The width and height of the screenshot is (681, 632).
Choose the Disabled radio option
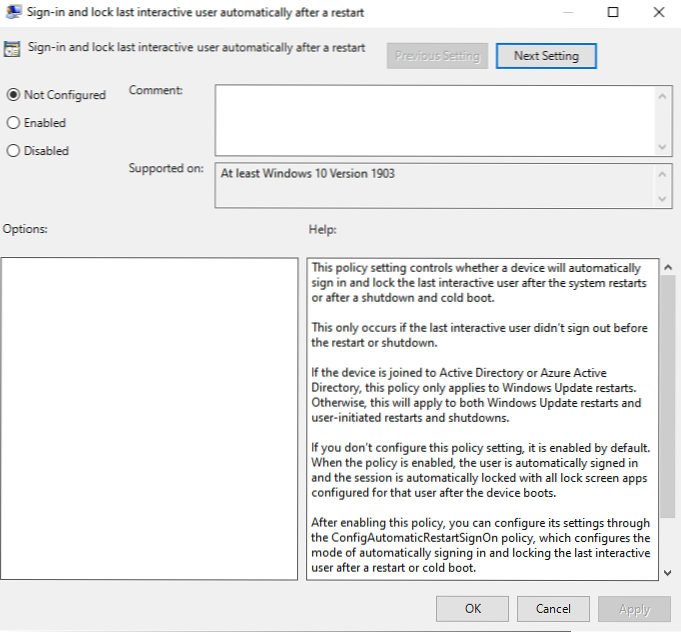pyautogui.click(x=13, y=151)
